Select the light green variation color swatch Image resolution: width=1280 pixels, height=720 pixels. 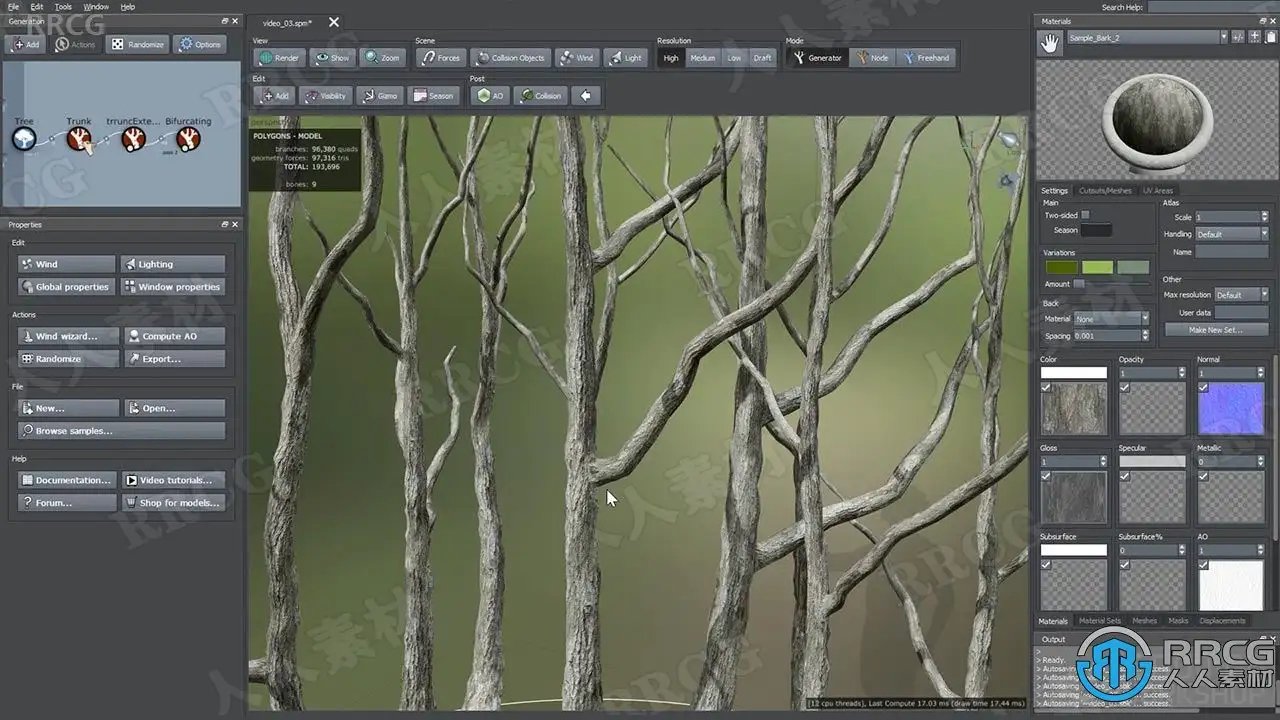click(1097, 268)
